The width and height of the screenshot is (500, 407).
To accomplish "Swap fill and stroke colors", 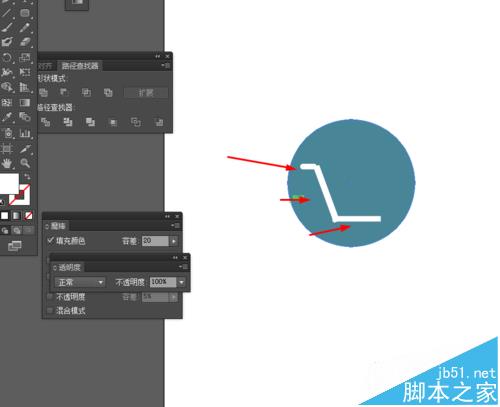I will click(27, 176).
